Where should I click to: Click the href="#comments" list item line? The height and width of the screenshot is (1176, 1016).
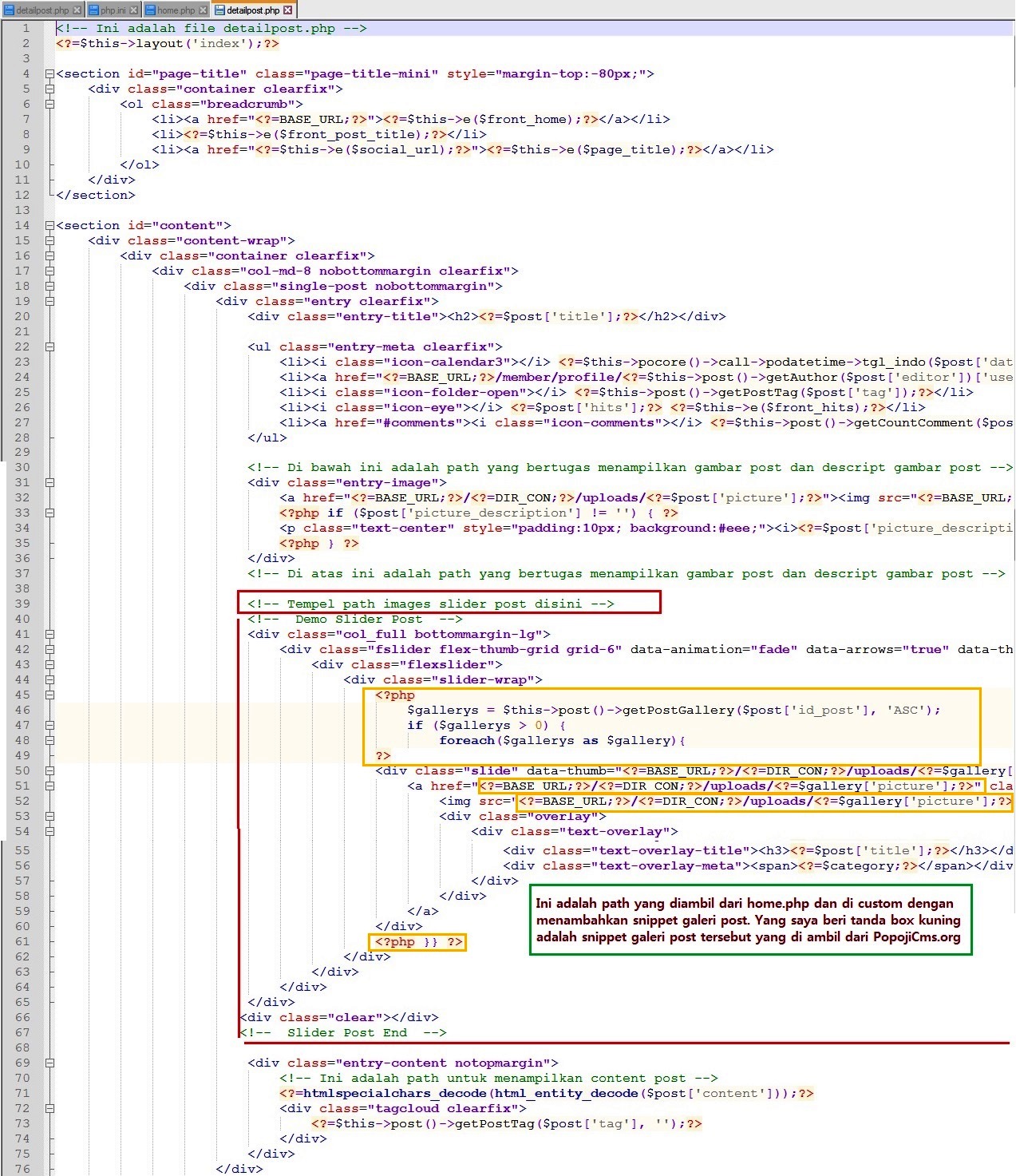646,422
